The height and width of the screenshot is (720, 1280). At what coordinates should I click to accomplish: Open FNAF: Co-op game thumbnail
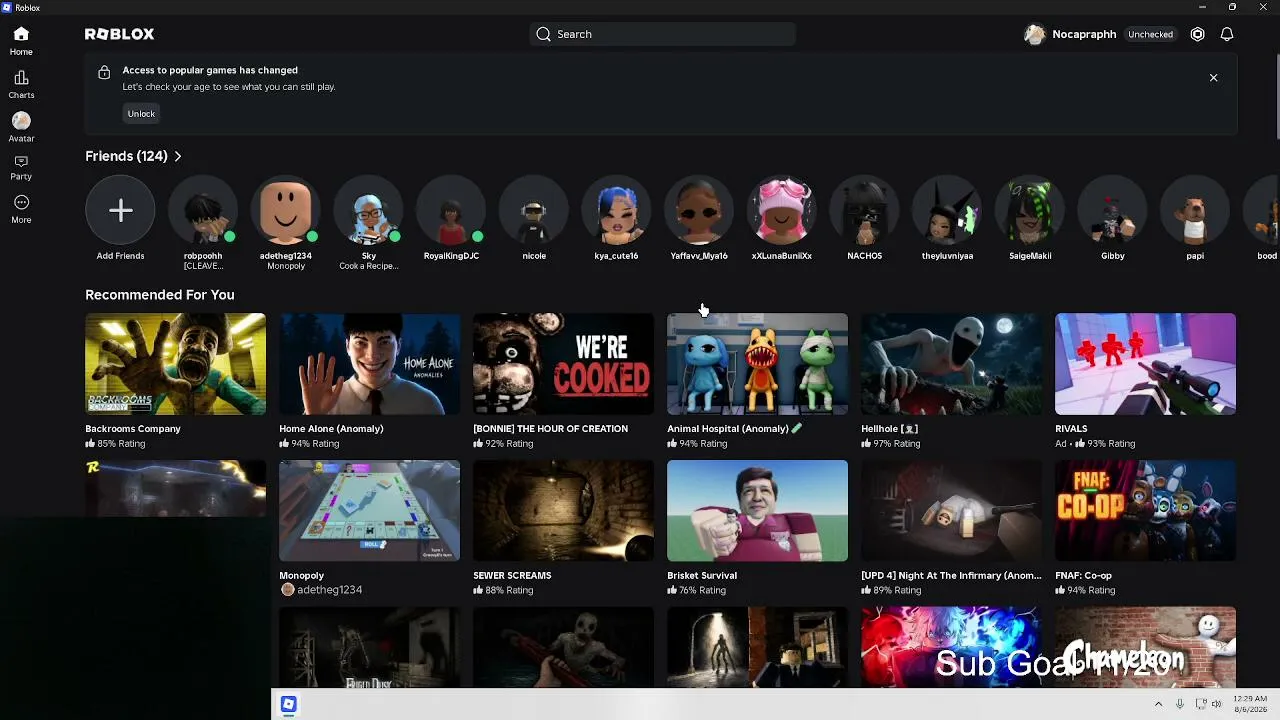click(x=1146, y=511)
